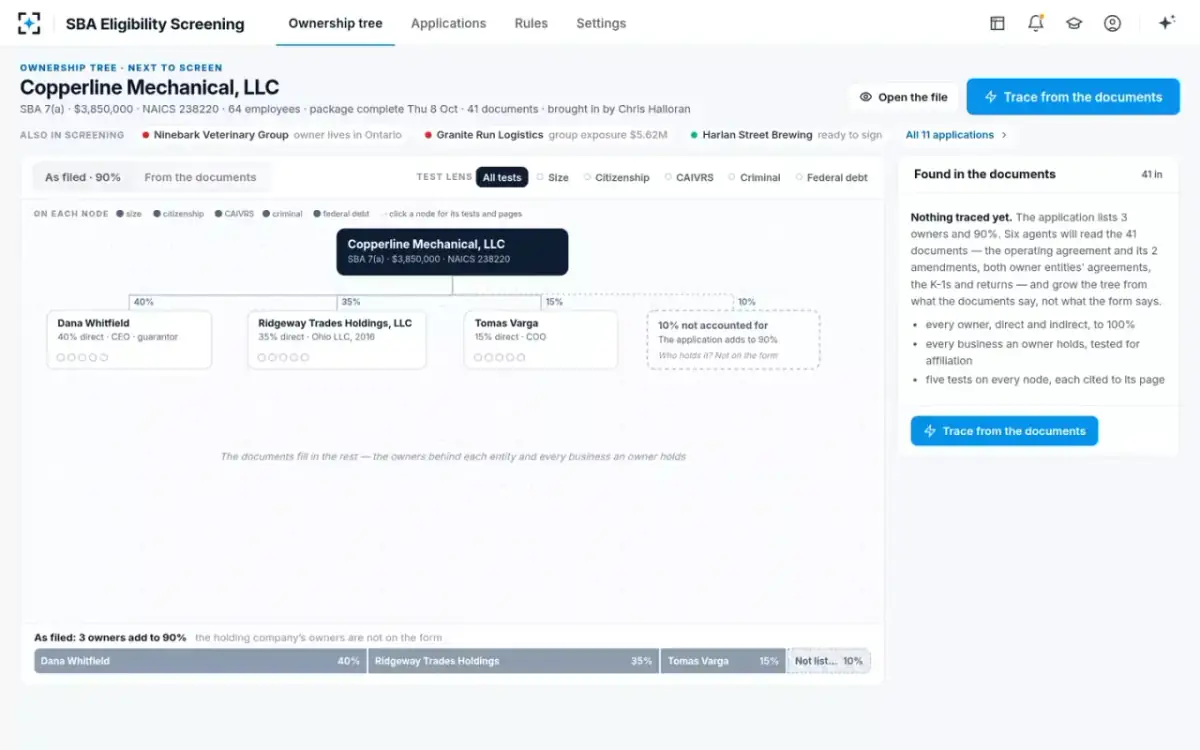1200x750 pixels.
Task: Select the CAIVRS test lens
Action: (x=689, y=177)
